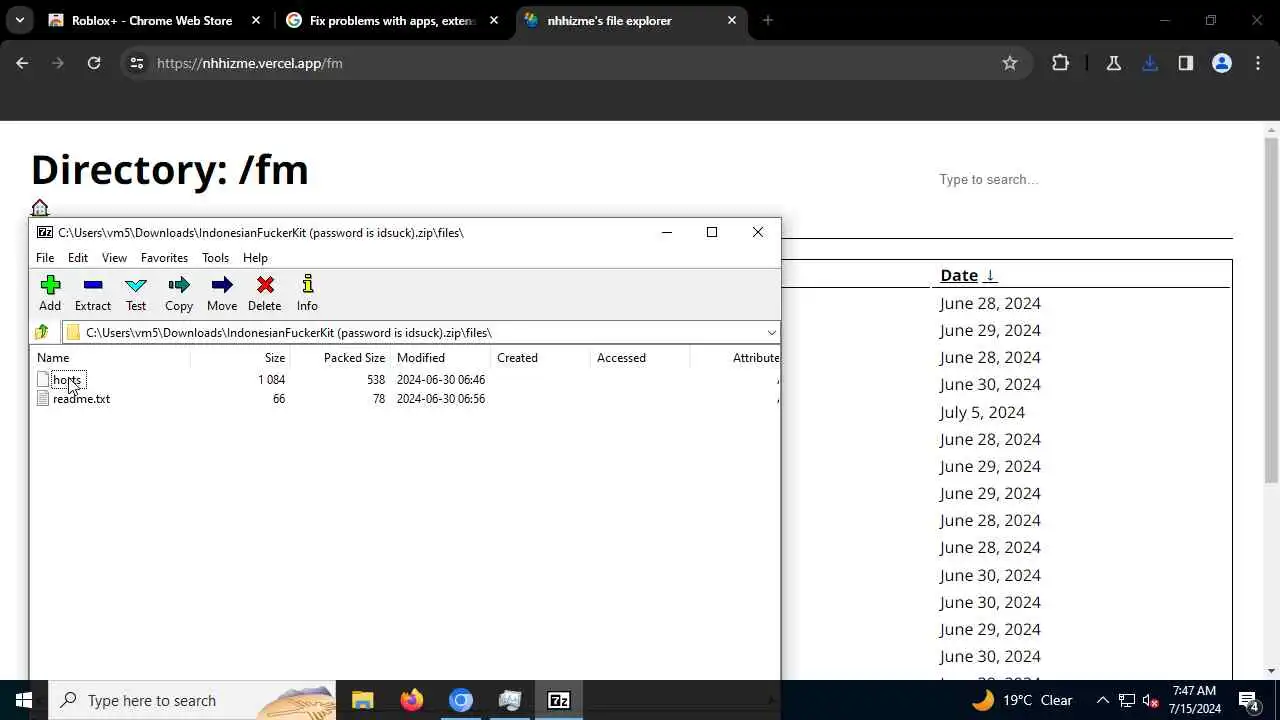This screenshot has height=720, width=1280.
Task: Choose the Move toolbar icon
Action: click(x=222, y=294)
